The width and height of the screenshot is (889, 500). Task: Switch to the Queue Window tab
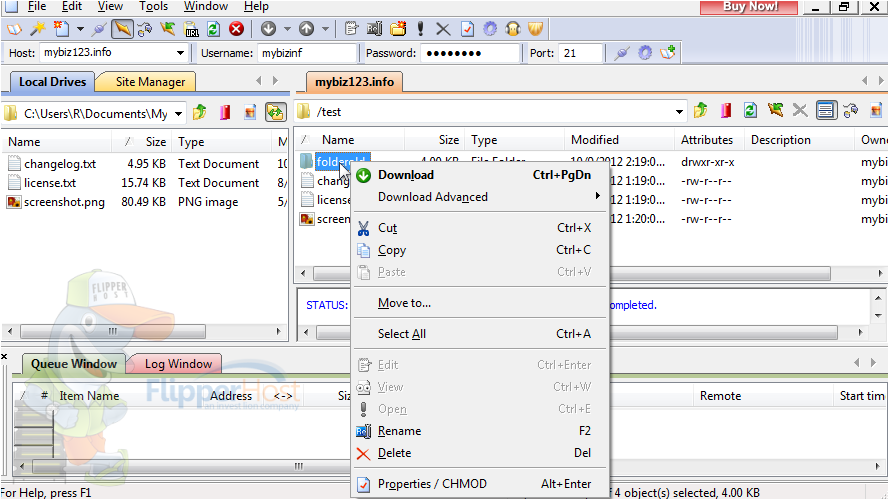tap(74, 364)
